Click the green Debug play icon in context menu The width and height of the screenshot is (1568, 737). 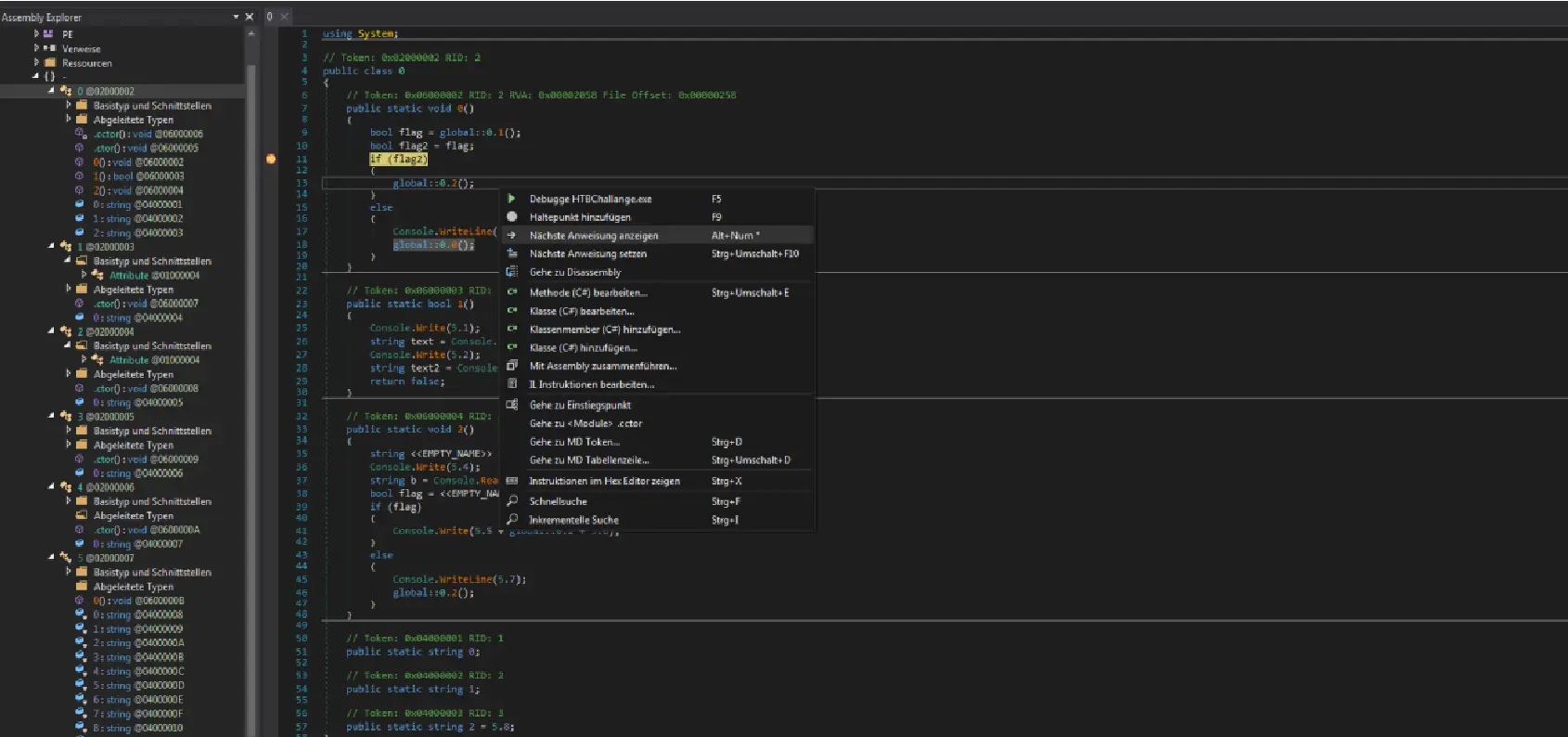pyautogui.click(x=511, y=199)
